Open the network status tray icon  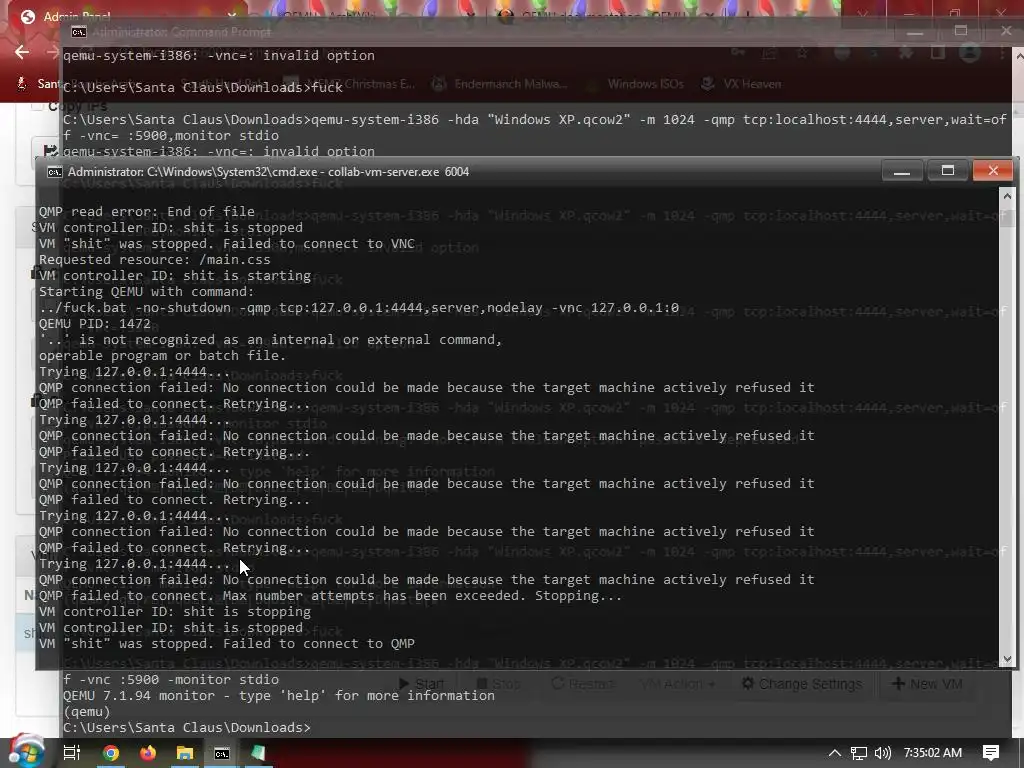tap(859, 753)
